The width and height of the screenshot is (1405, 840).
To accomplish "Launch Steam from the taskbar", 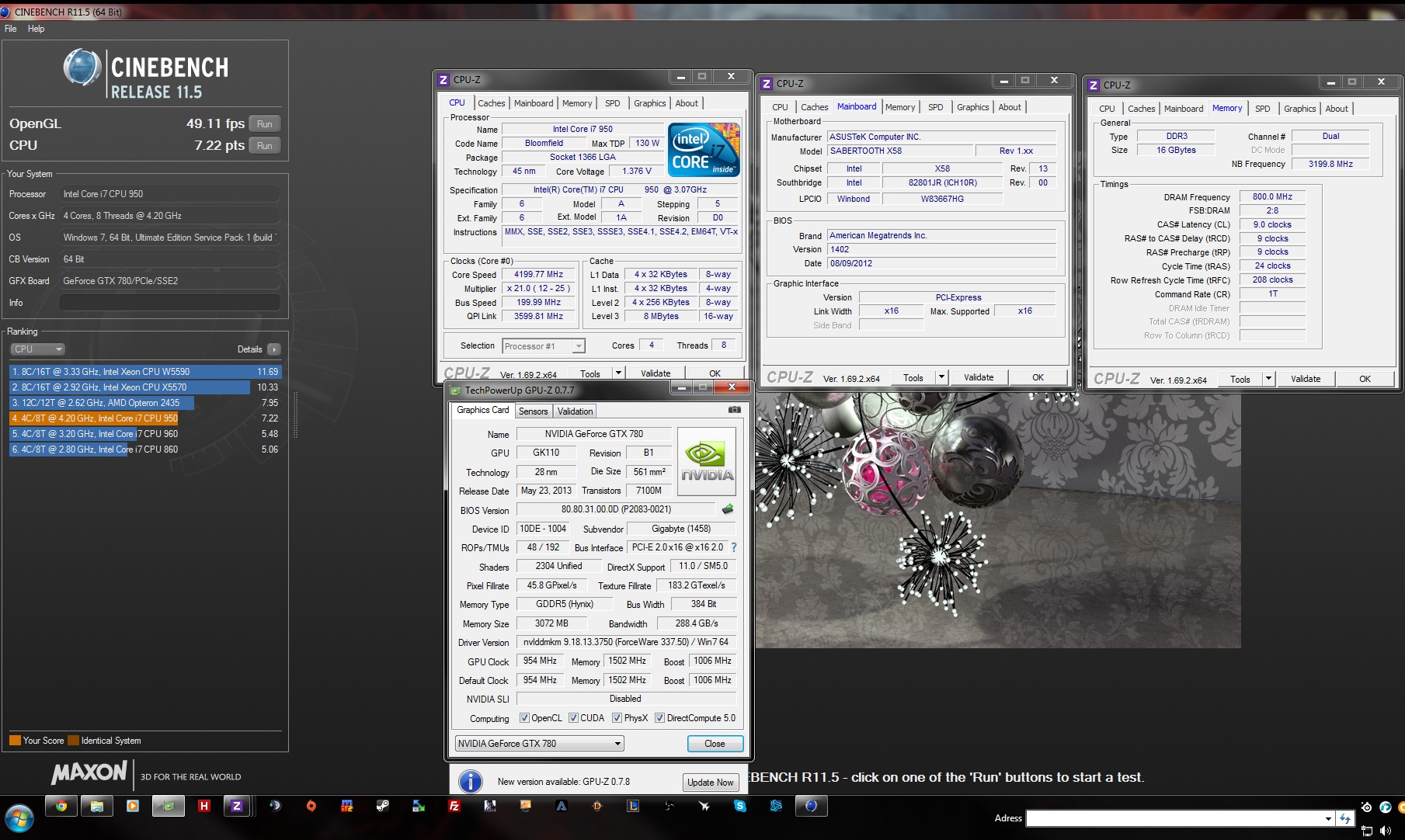I will click(383, 807).
